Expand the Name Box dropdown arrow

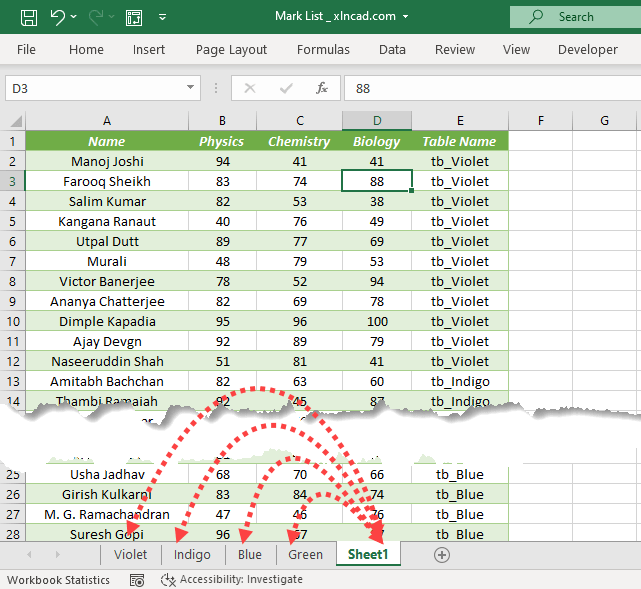[190, 87]
